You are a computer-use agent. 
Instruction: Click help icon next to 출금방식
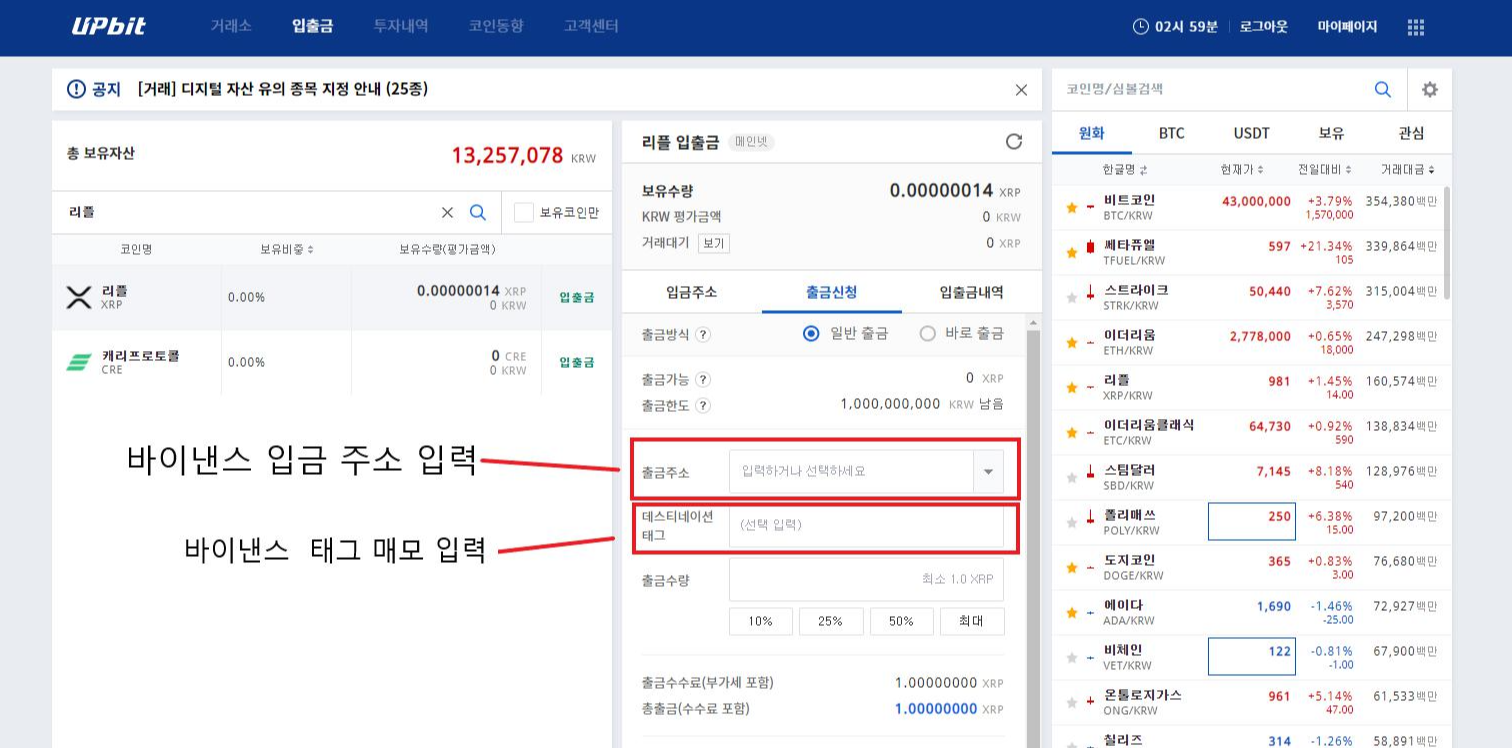(703, 334)
